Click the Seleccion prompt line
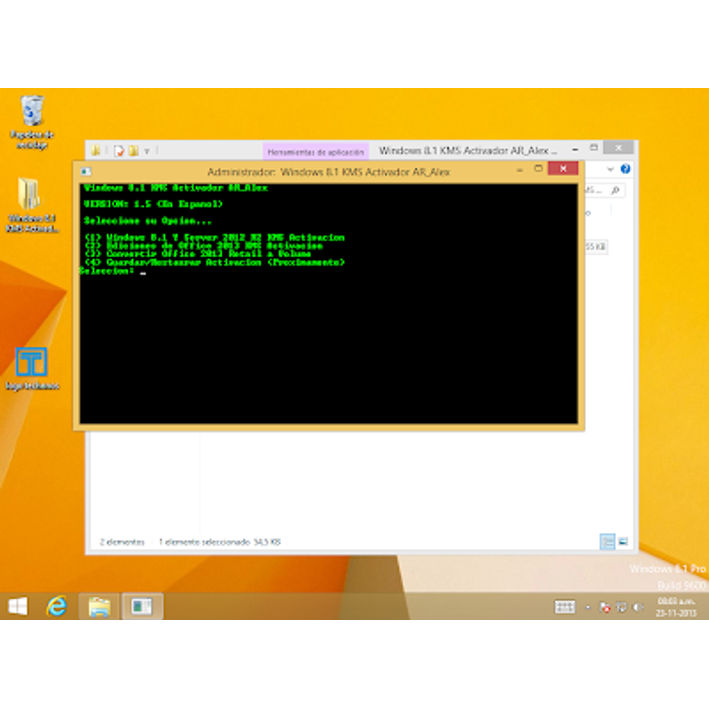This screenshot has height=709, width=709. coord(113,271)
